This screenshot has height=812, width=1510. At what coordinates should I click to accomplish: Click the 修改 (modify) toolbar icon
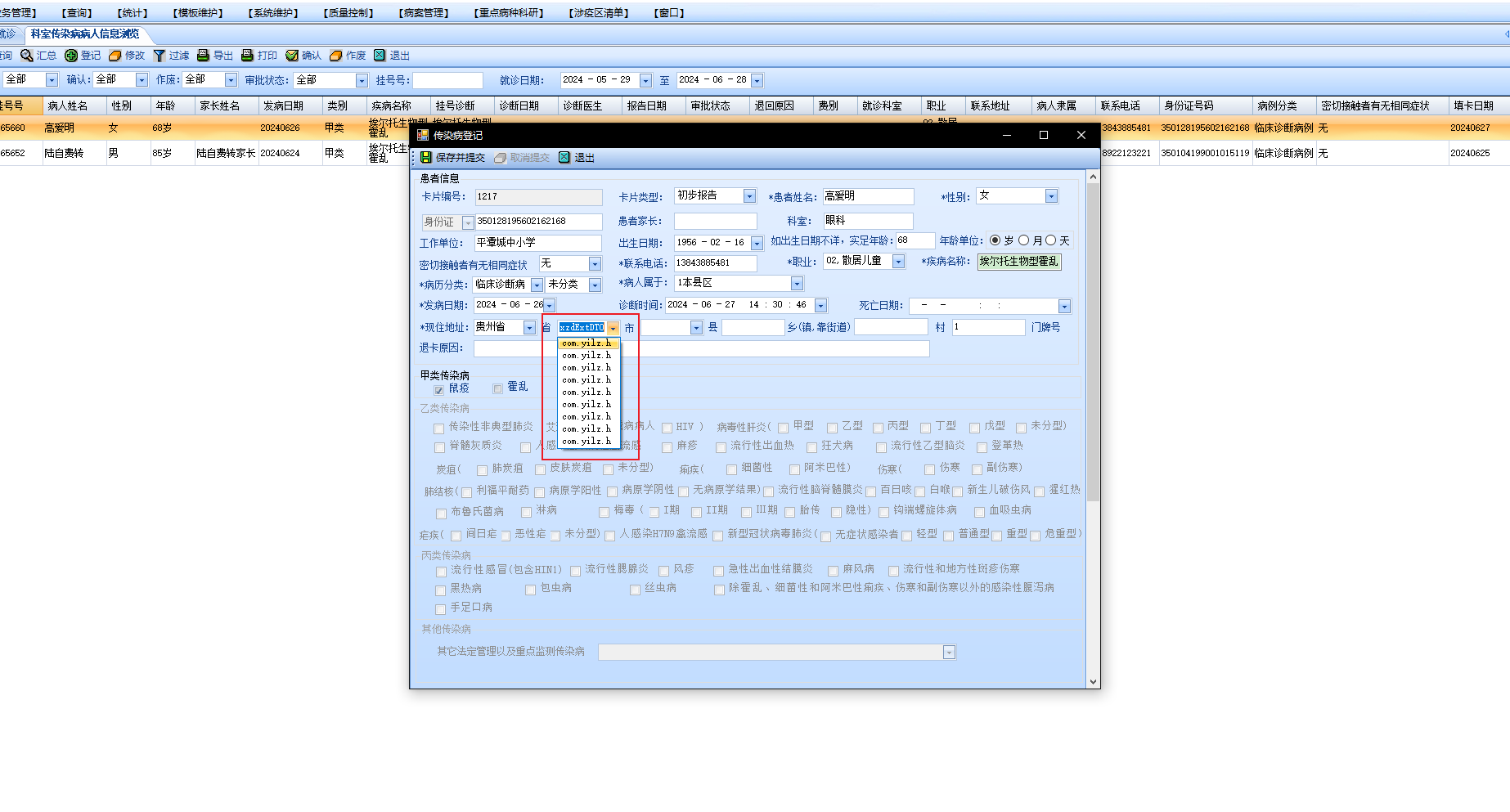[127, 56]
